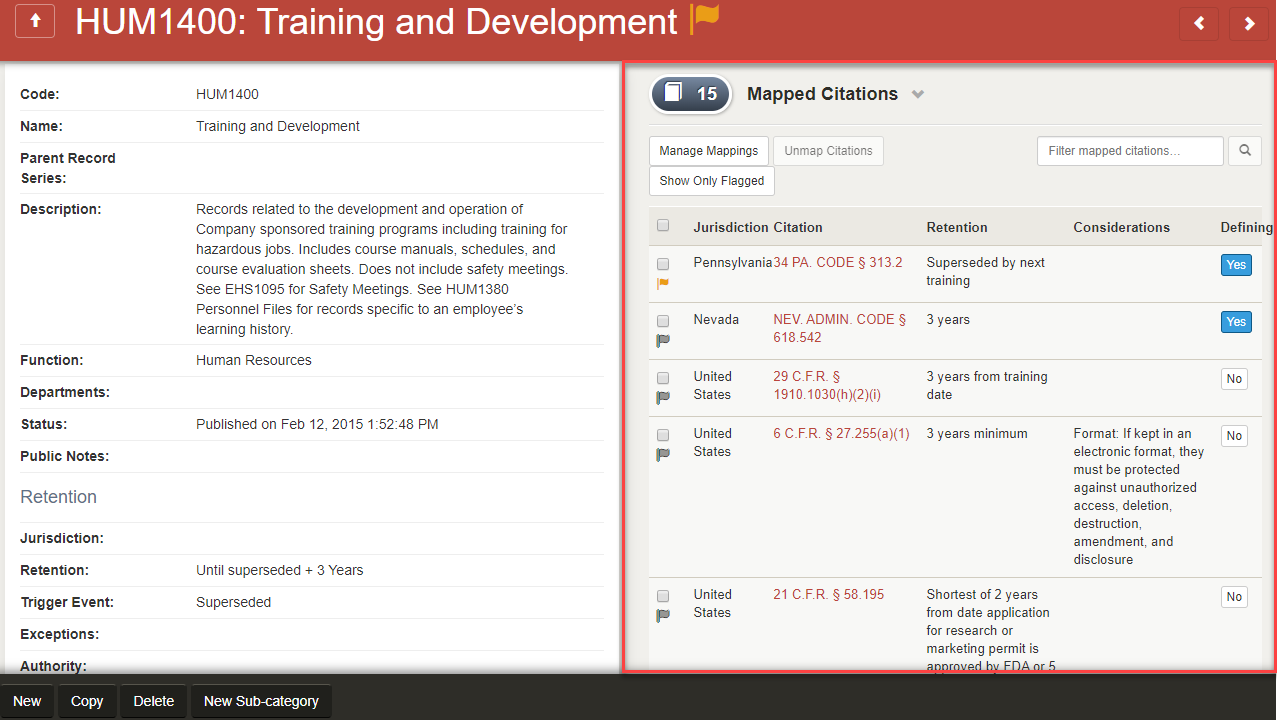This screenshot has width=1277, height=720.
Task: Go to previous record with left chevron
Action: [x=1199, y=24]
